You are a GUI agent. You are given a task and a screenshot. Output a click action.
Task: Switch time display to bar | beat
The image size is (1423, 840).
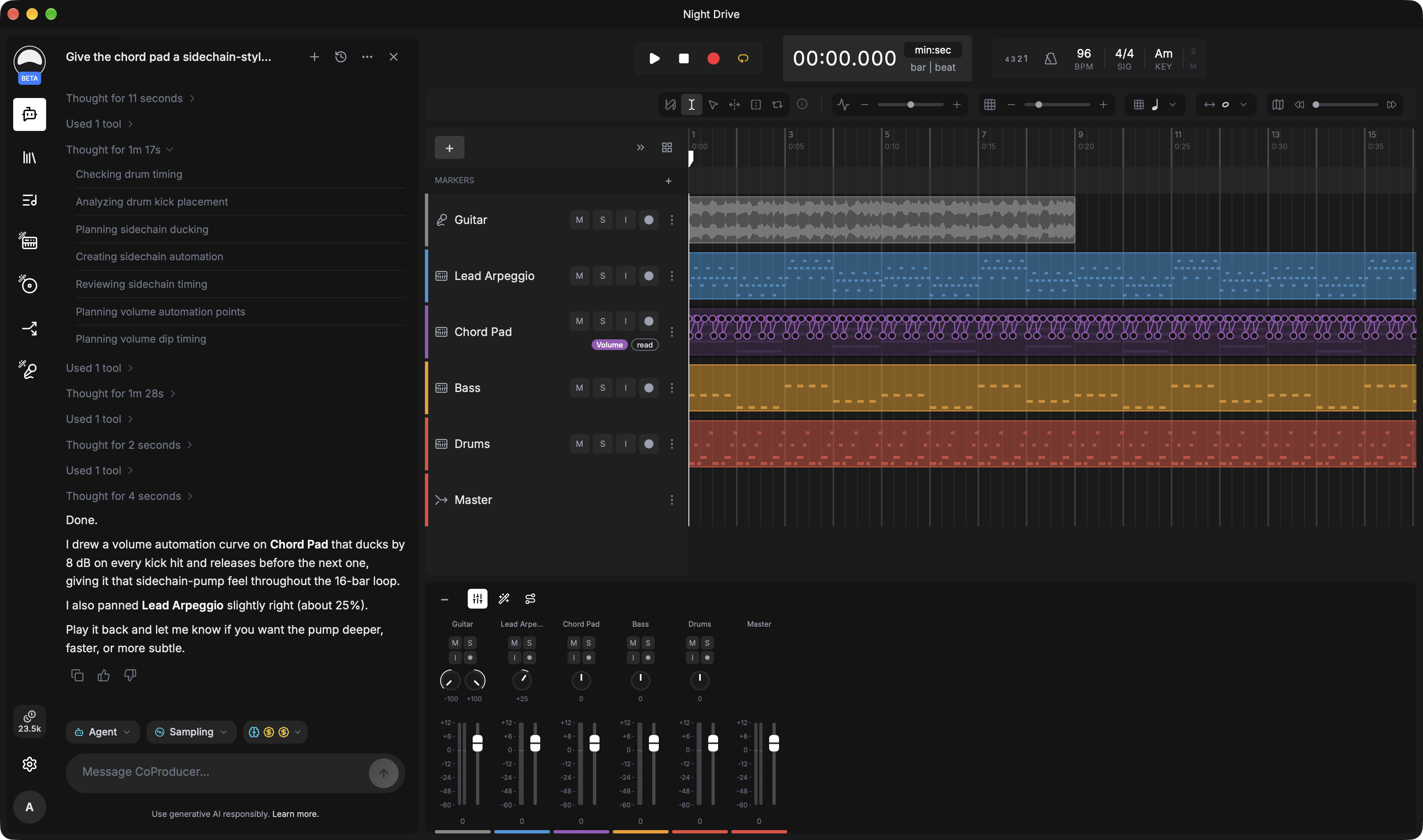pos(932,68)
